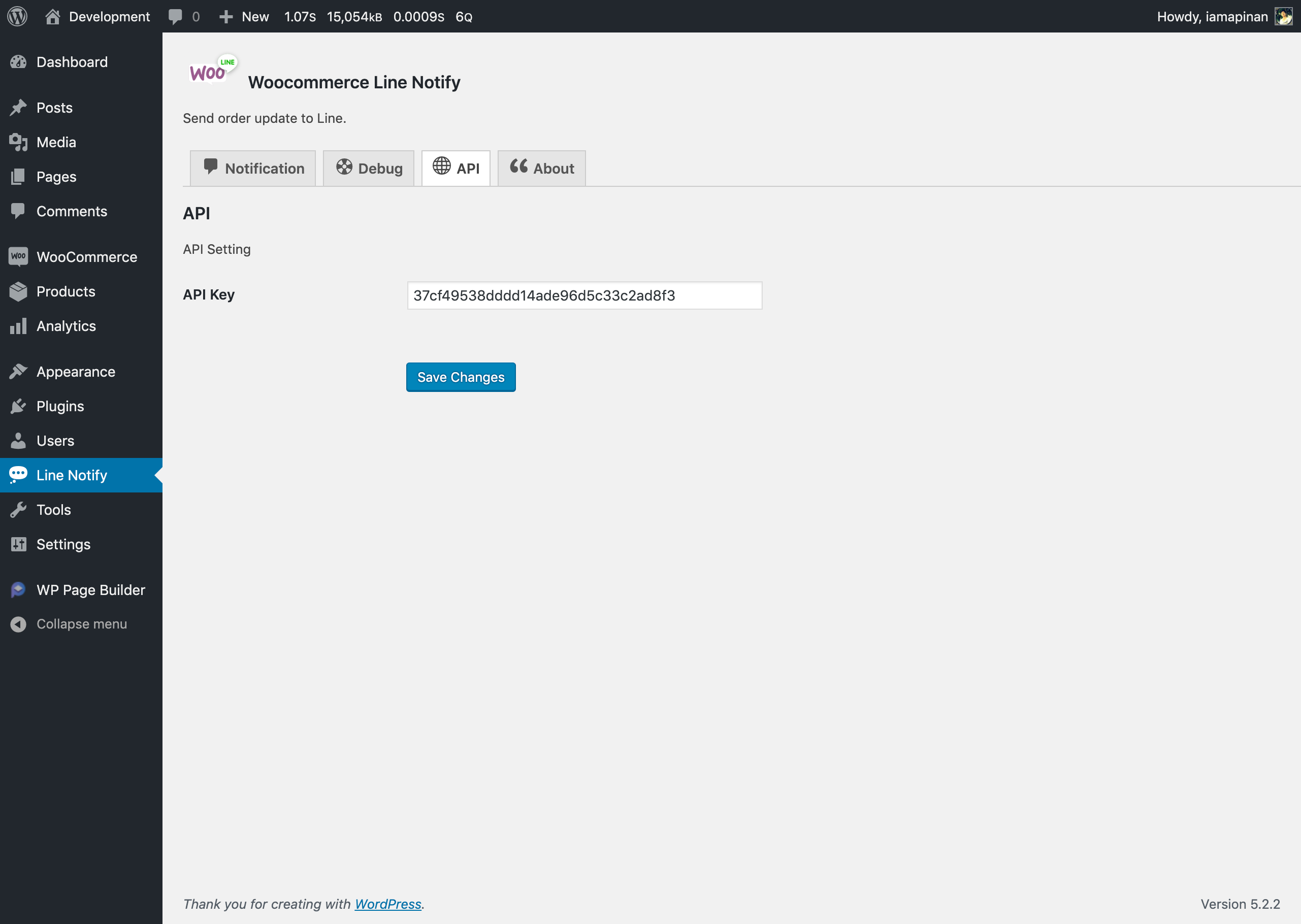Click the Media library icon
The width and height of the screenshot is (1301, 924).
[x=18, y=142]
